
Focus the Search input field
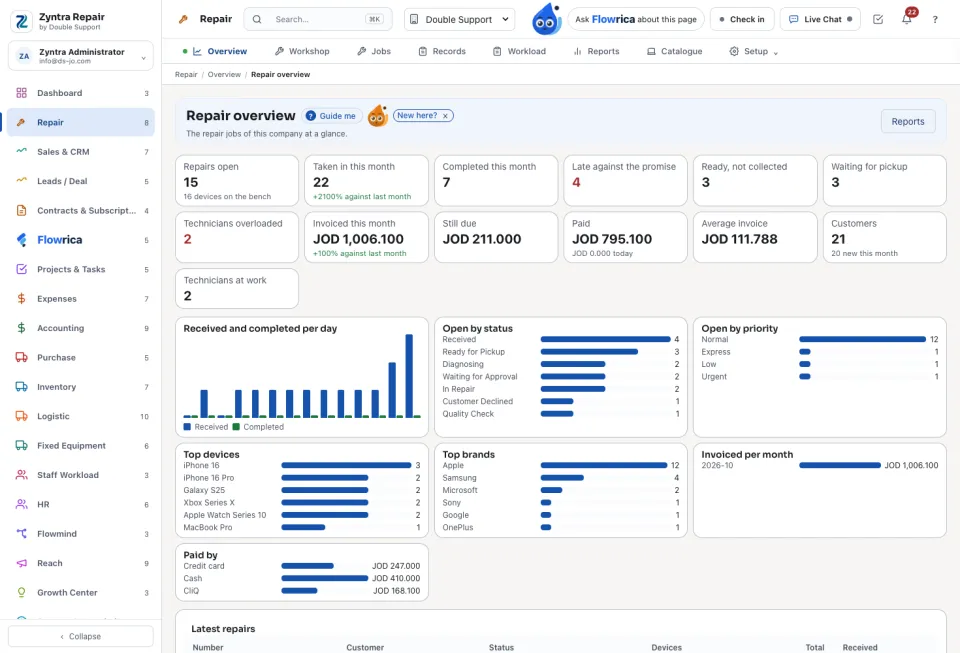318,20
